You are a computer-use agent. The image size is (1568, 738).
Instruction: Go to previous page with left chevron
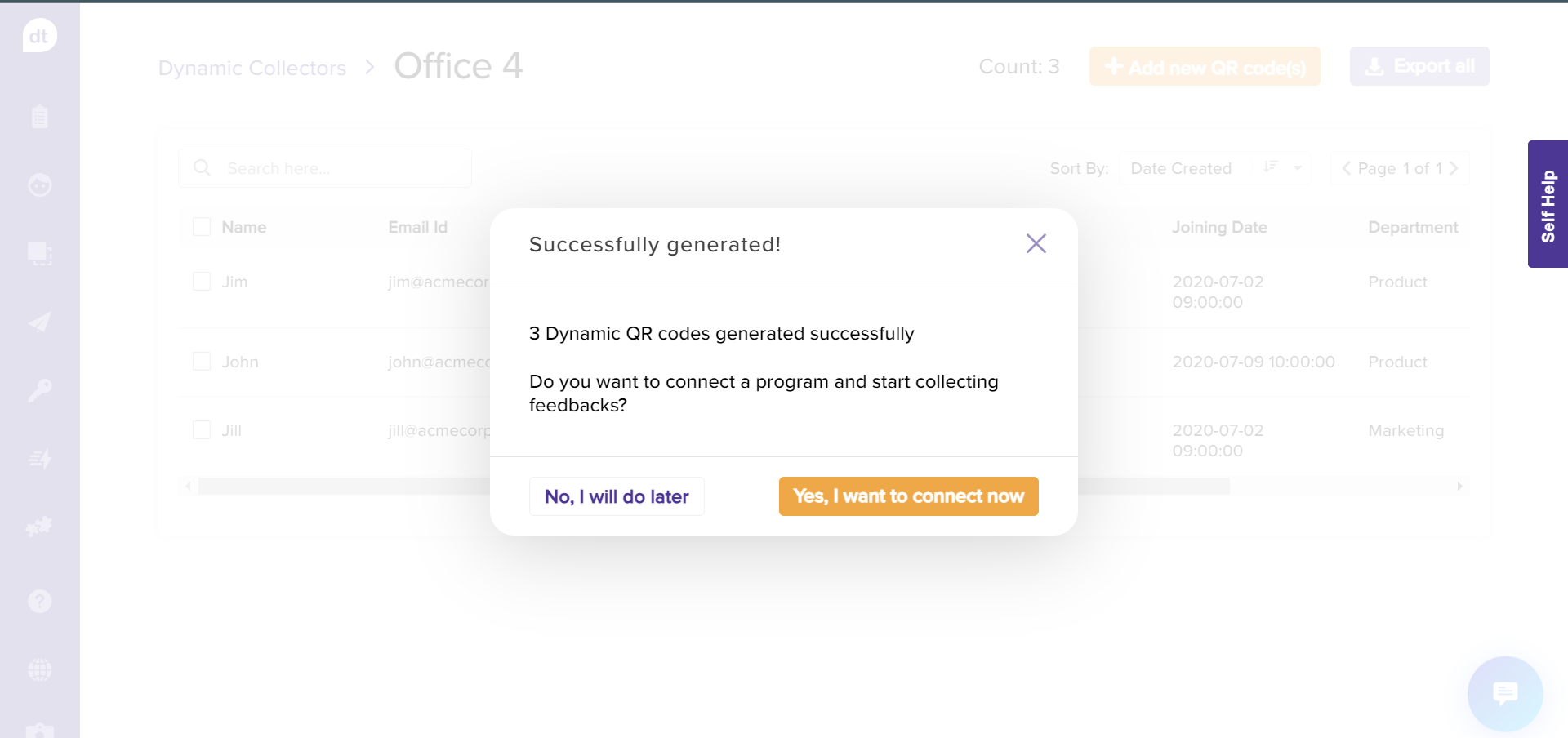pos(1346,168)
